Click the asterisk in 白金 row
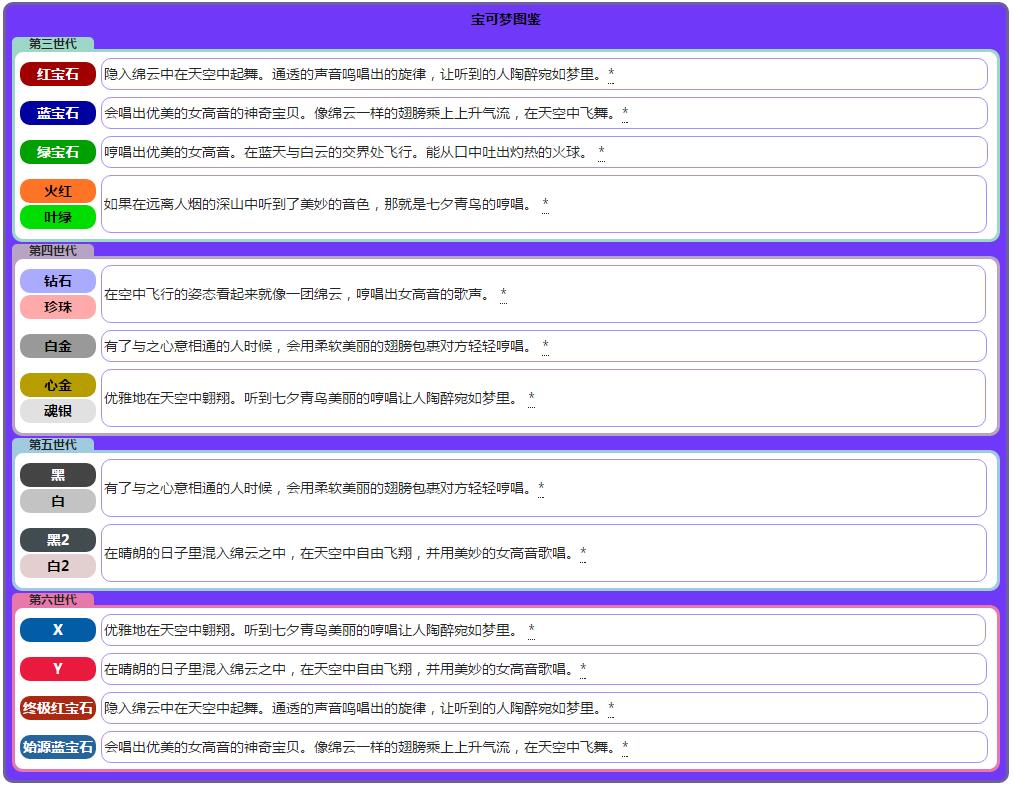The width and height of the screenshot is (1013, 787). click(545, 346)
